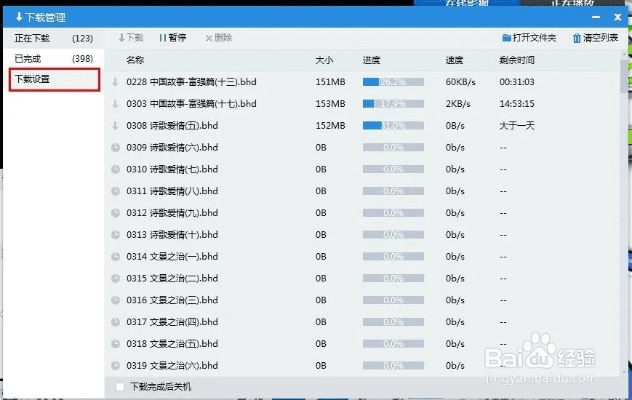Select file 0312 诗歌爱情(九).bhd
Screen dimensions: 632x400
click(x=172, y=212)
